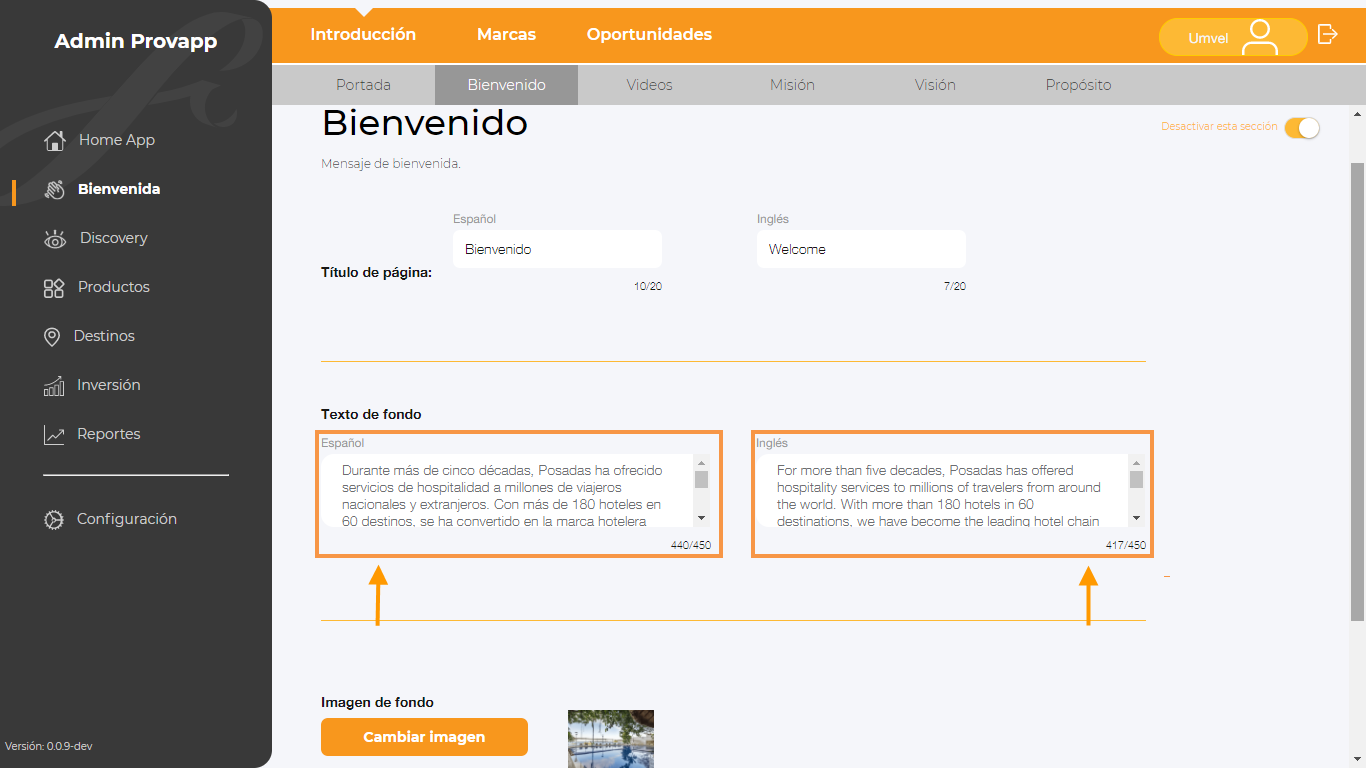Click the Inglés page title field
The image size is (1366, 768).
pos(861,249)
